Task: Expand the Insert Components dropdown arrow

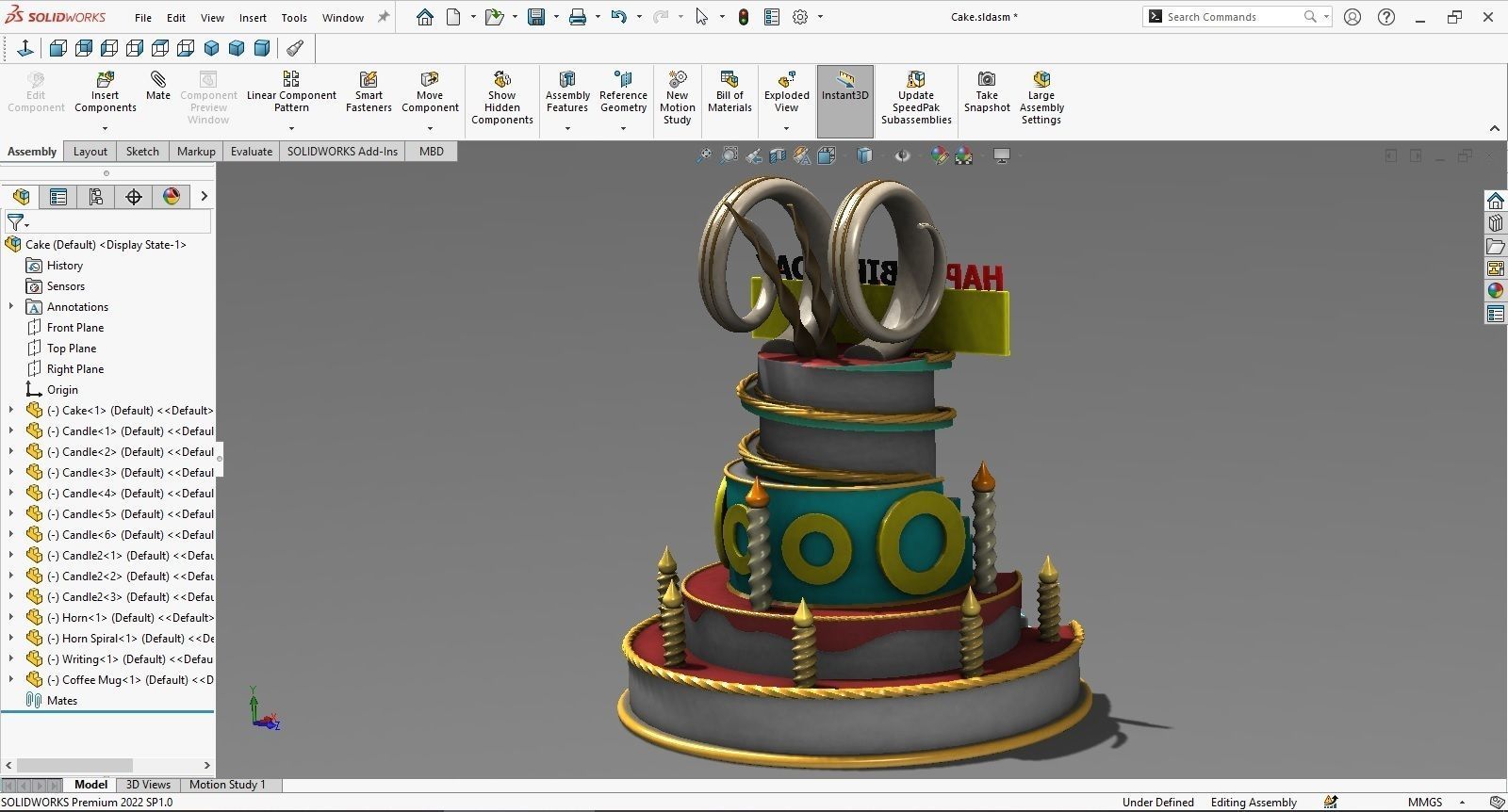Action: [x=106, y=129]
